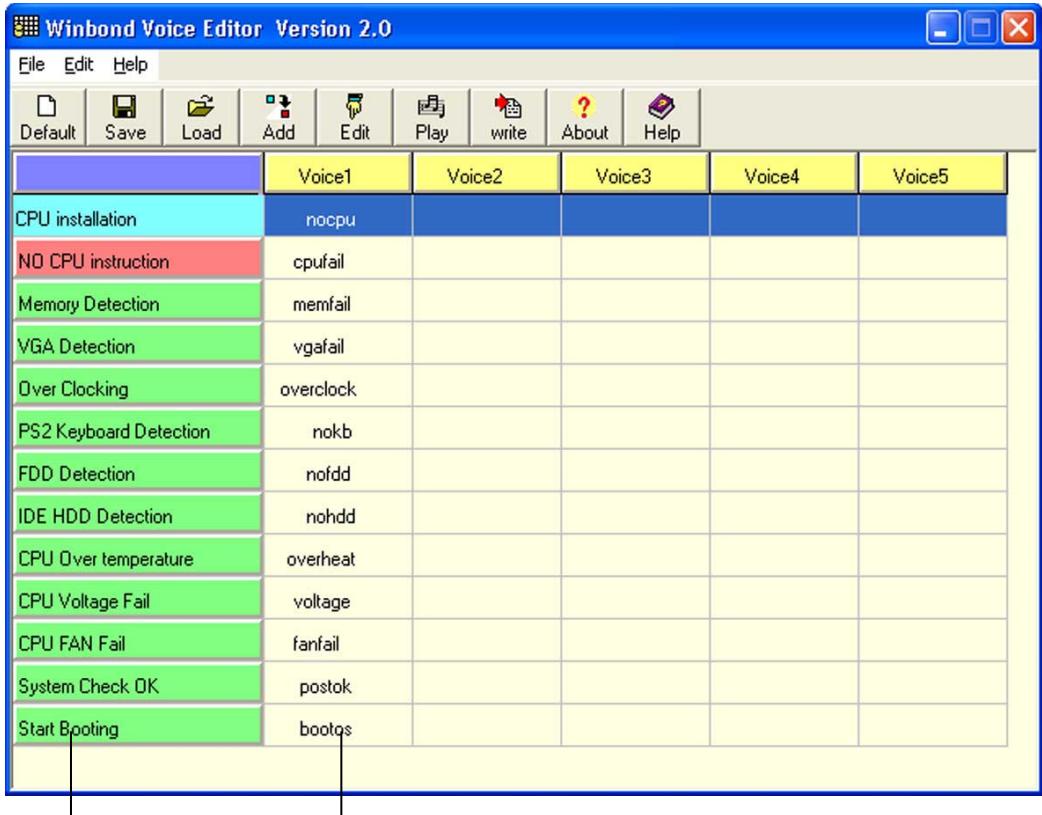Click the postok cell
Image resolution: width=1042 pixels, height=815 pixels.
point(338,685)
